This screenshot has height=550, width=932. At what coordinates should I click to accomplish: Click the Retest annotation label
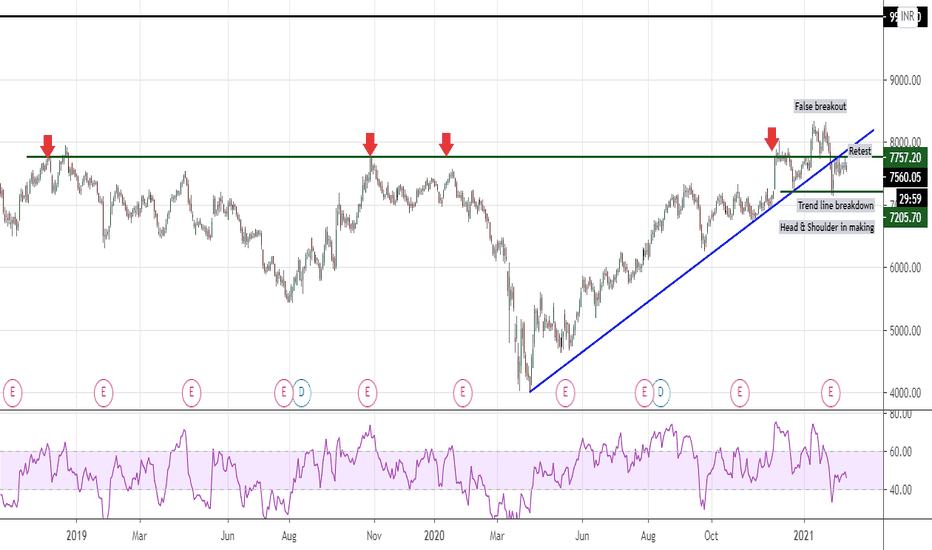pos(859,151)
